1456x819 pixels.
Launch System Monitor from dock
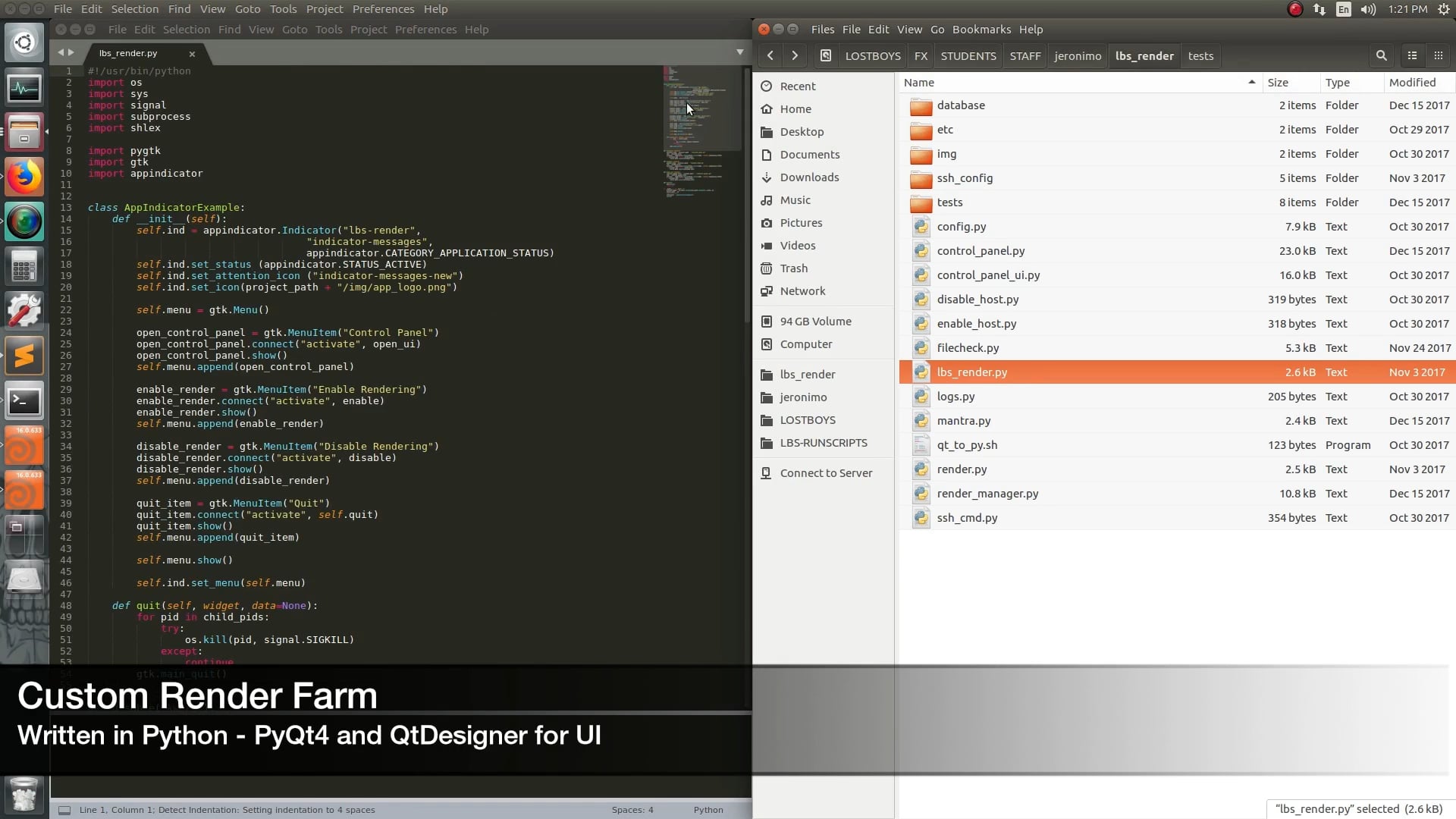24,88
